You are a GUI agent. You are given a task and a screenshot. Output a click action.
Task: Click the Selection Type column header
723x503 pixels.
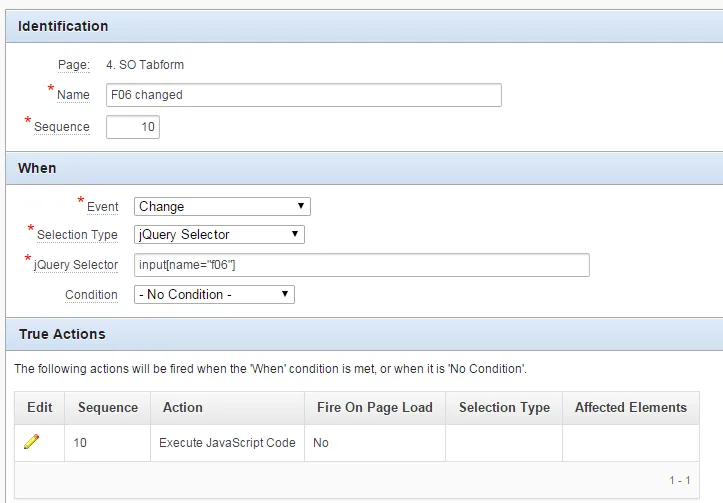point(504,407)
